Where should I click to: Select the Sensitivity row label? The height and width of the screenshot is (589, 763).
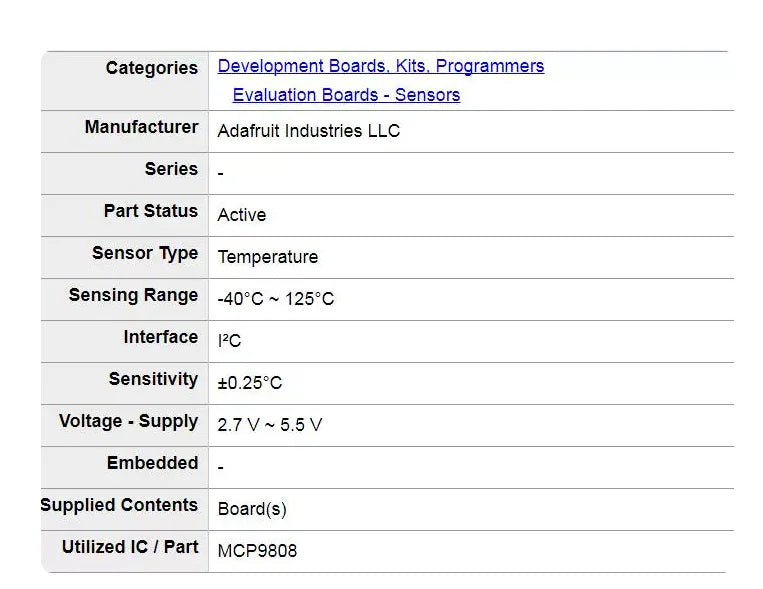pyautogui.click(x=153, y=379)
